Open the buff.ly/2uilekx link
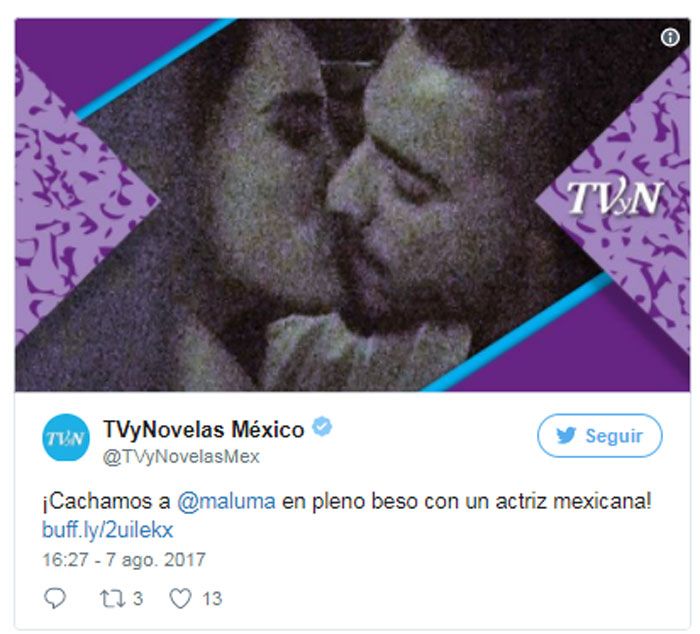This screenshot has width=700, height=634. pyautogui.click(x=107, y=530)
